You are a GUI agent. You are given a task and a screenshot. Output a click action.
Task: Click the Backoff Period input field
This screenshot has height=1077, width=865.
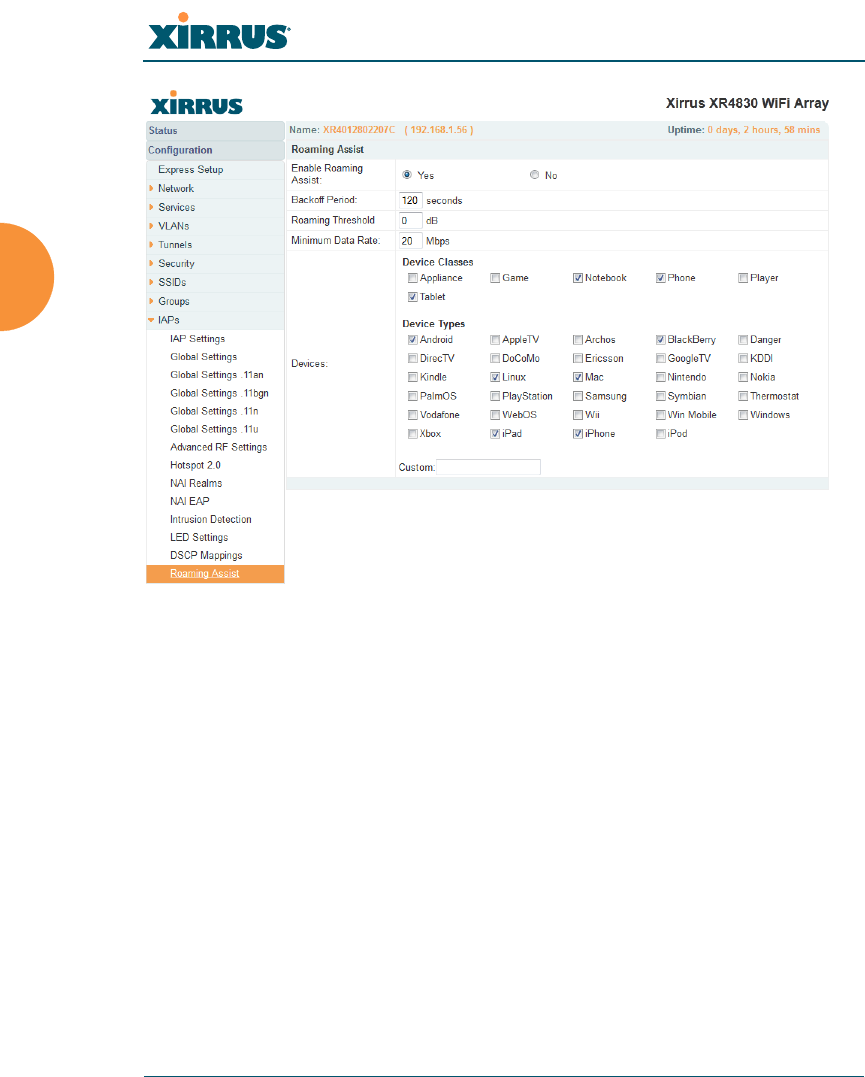coord(410,201)
